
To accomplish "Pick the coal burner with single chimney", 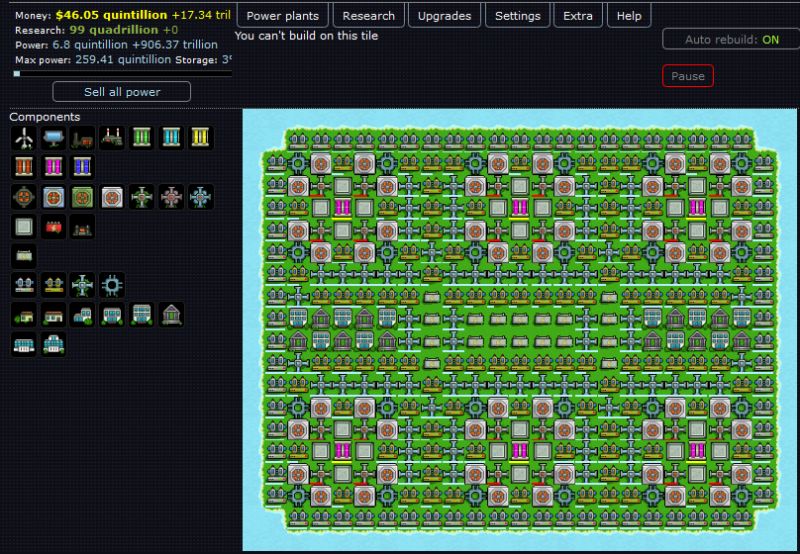I will coord(82,138).
